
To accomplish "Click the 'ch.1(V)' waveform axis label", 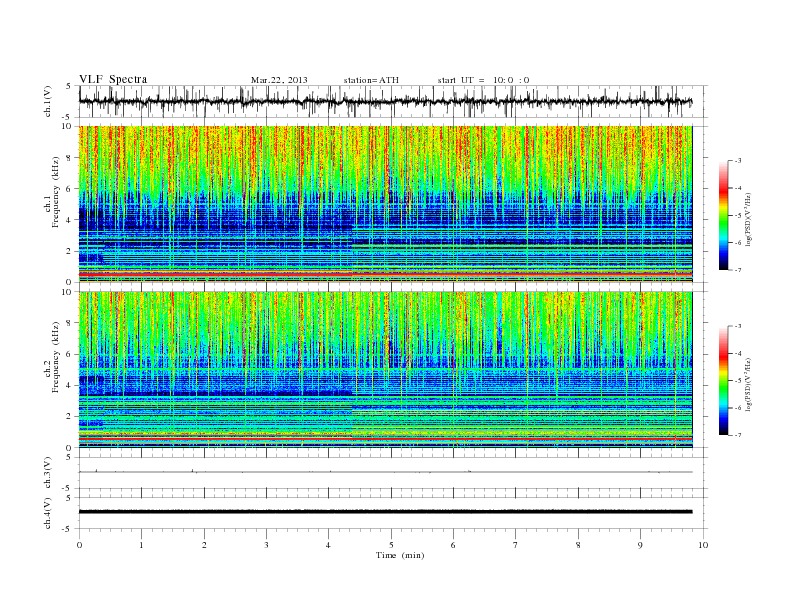I will click(48, 101).
